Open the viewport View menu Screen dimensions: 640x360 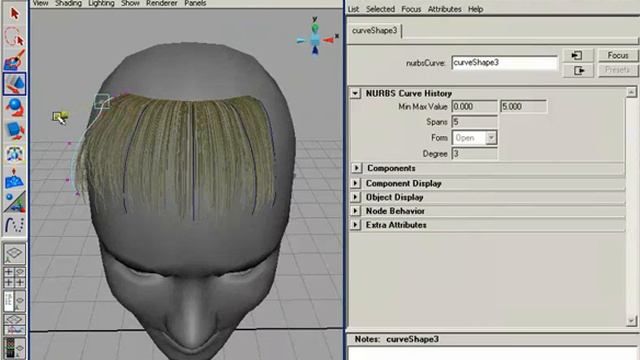40,3
